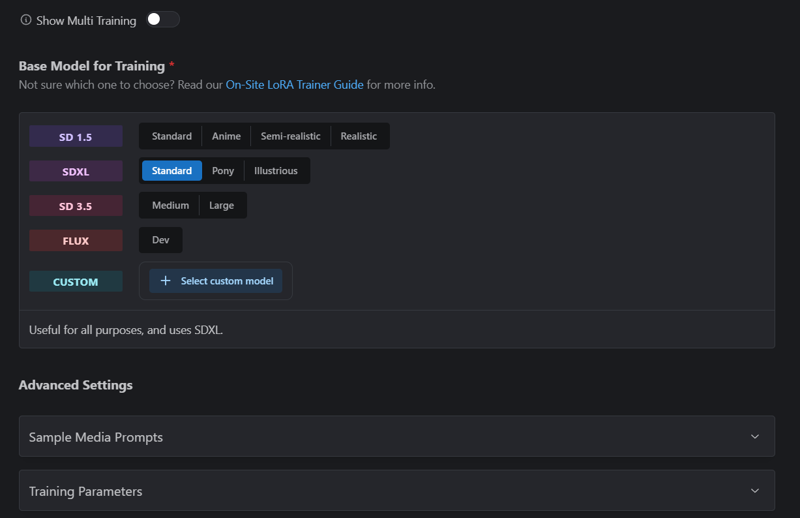Click the Sample Media Prompts chevron arrow
Screen dimensions: 800x518
click(x=755, y=437)
